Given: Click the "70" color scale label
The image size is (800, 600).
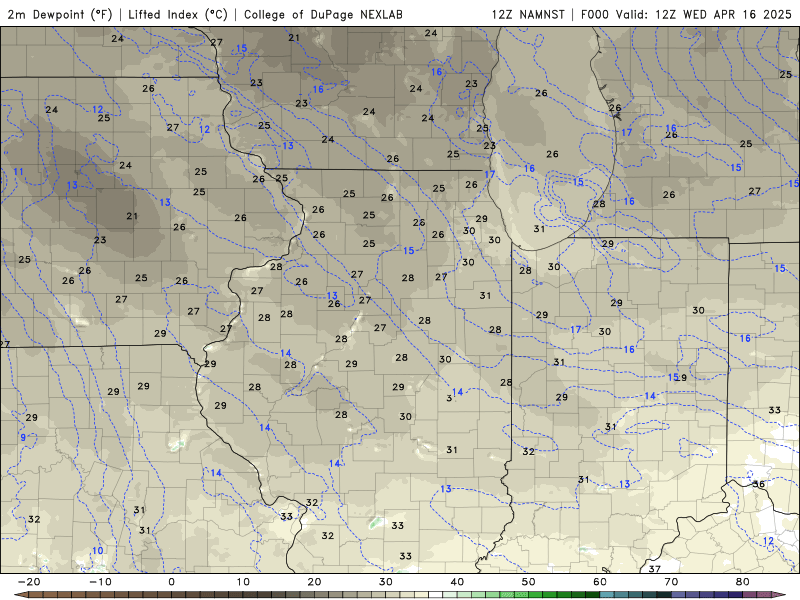Looking at the screenshot, I should [671, 582].
